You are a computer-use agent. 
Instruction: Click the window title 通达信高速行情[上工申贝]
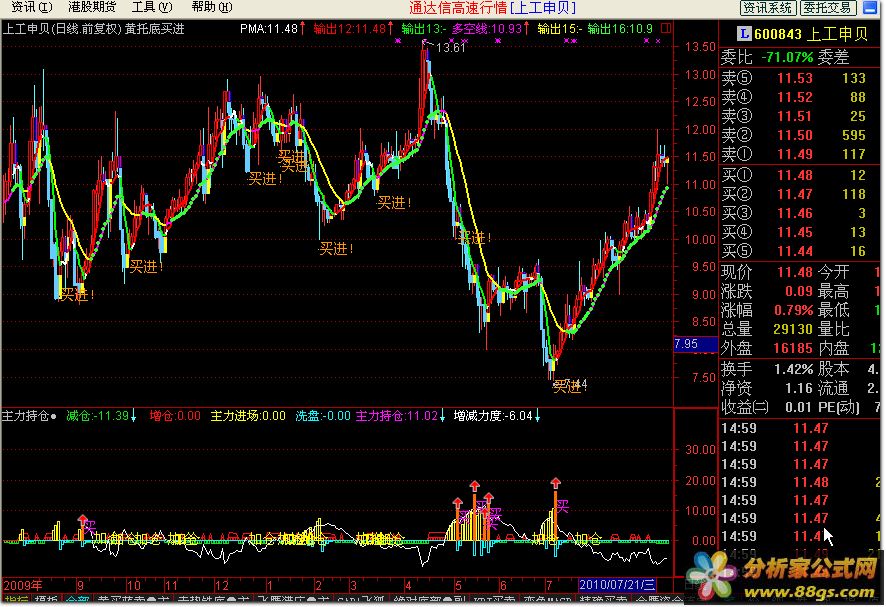[x=492, y=7]
